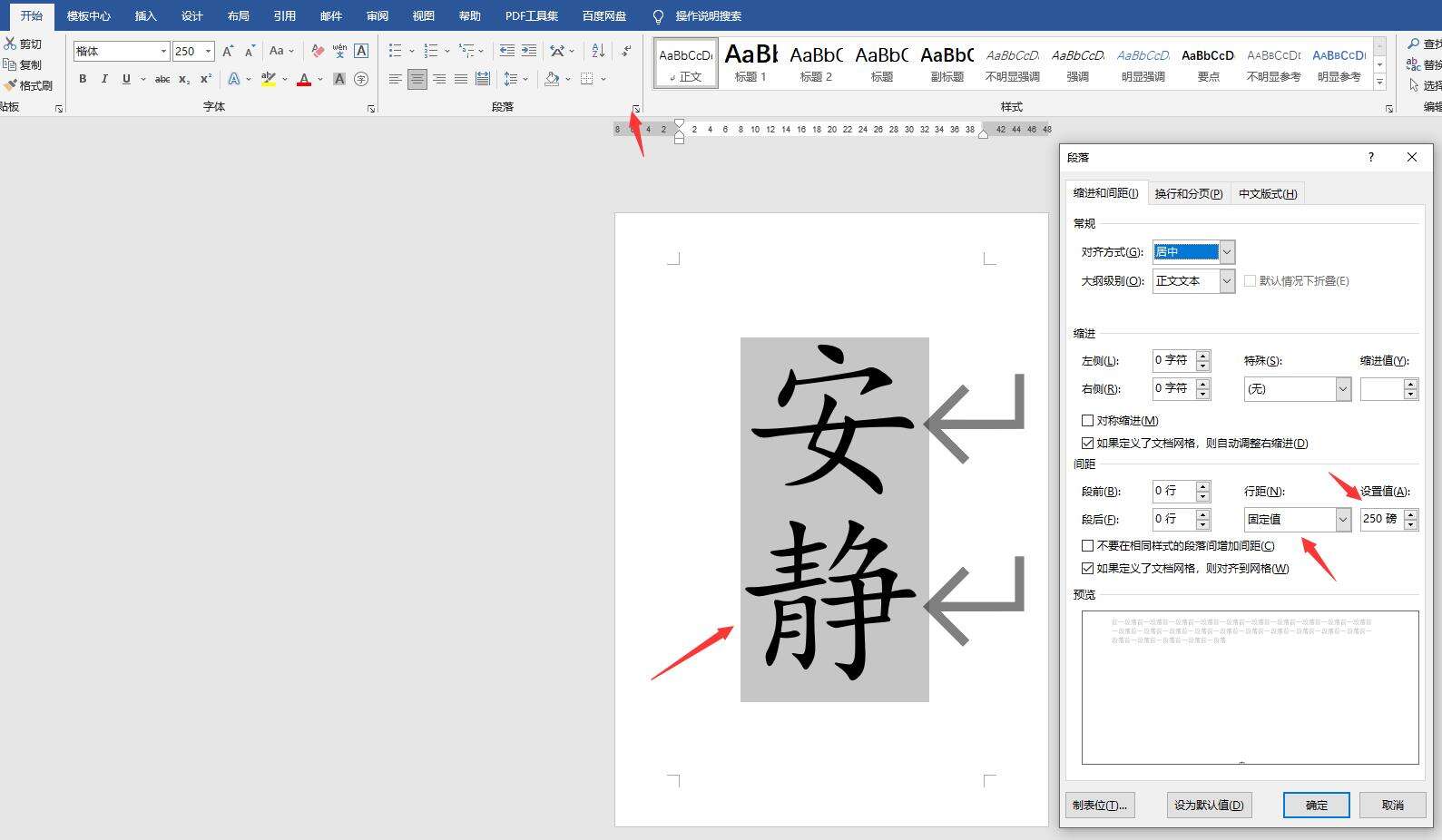
Task: Click 设为默认值 button
Action: (x=1209, y=806)
